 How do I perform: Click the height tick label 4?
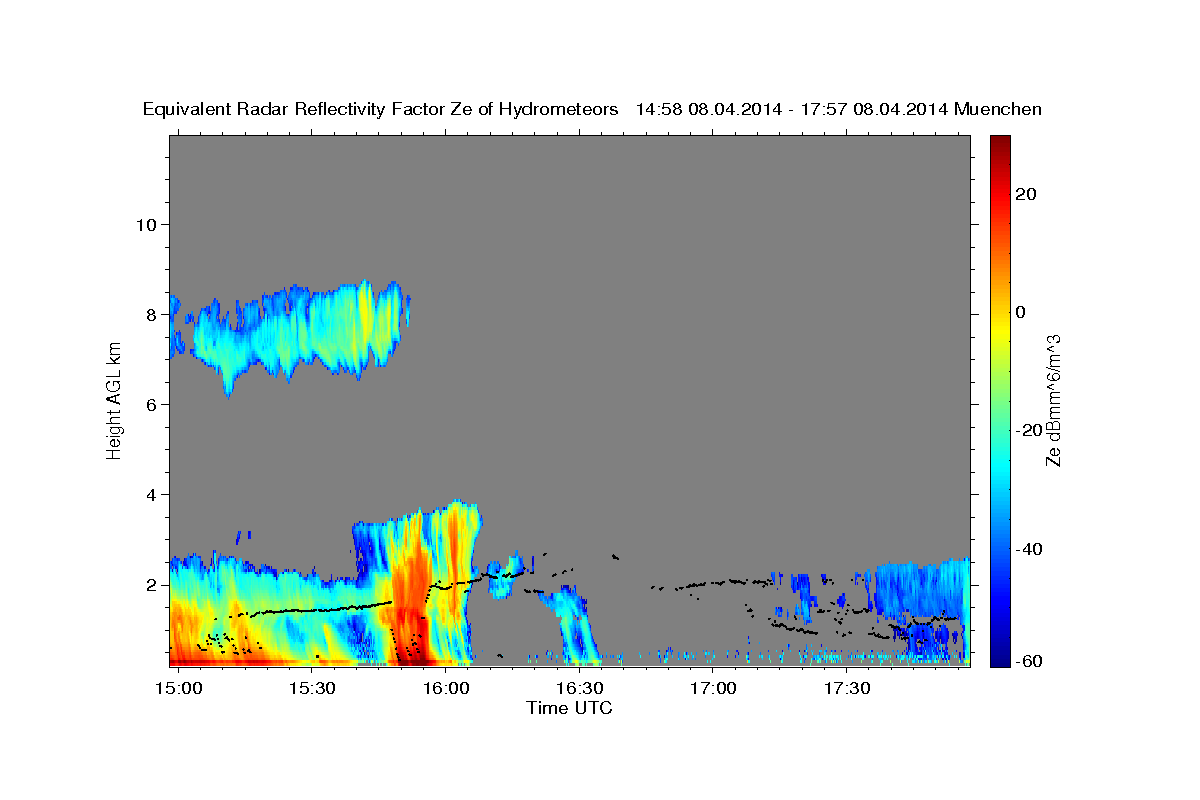pos(152,494)
